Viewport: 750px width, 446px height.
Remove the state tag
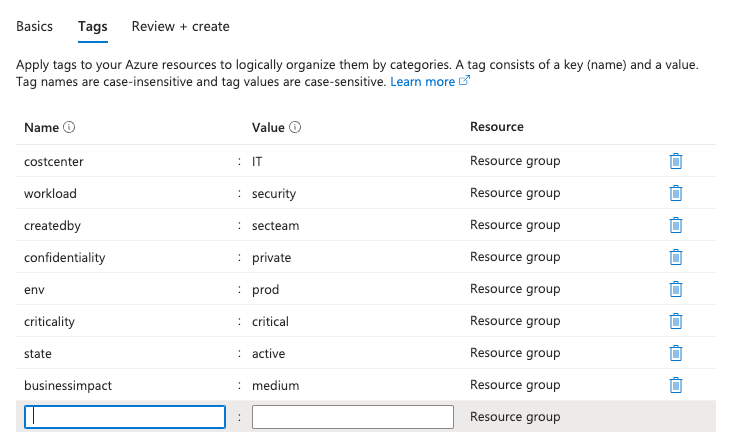pyautogui.click(x=676, y=353)
